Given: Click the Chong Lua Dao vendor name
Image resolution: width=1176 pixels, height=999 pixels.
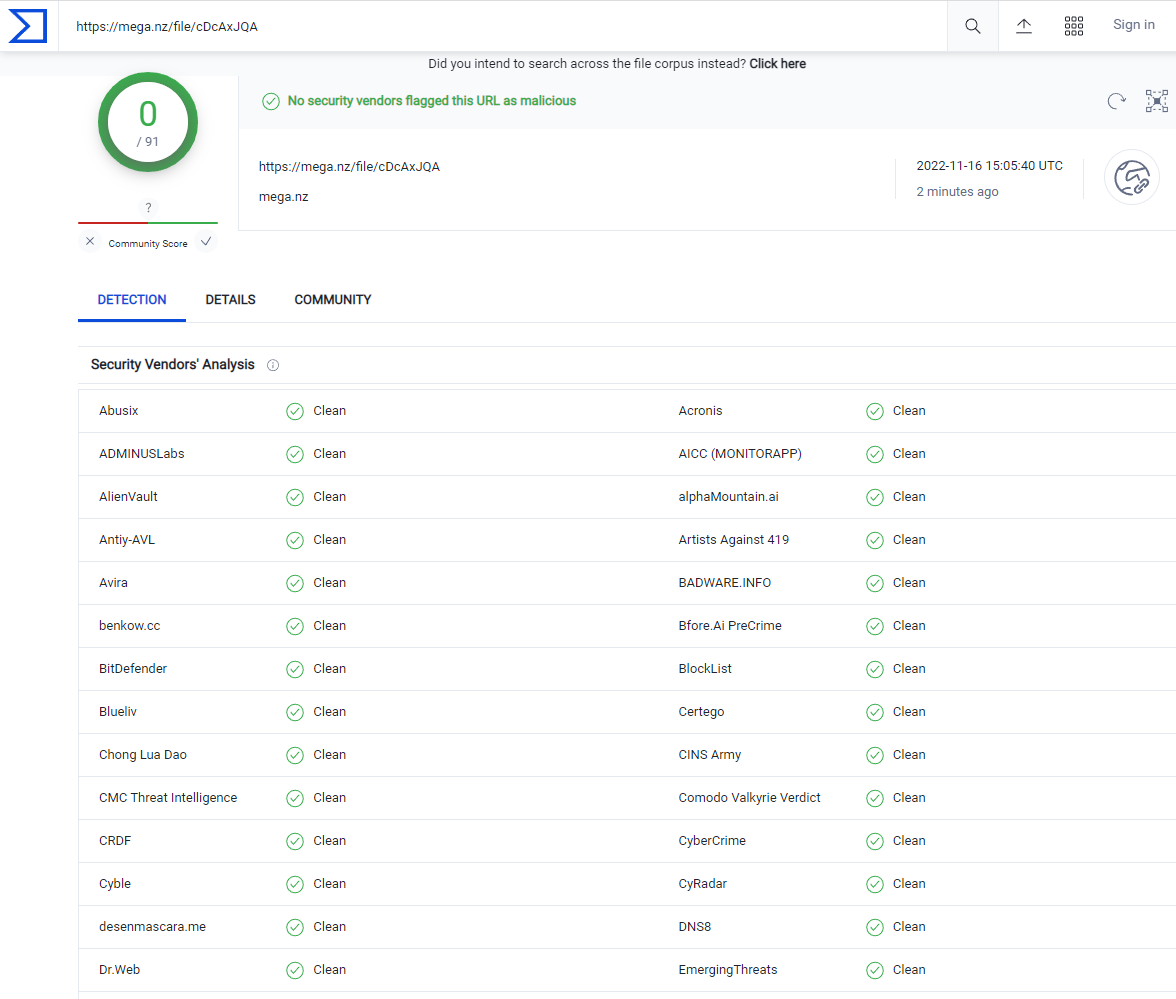Looking at the screenshot, I should point(142,754).
